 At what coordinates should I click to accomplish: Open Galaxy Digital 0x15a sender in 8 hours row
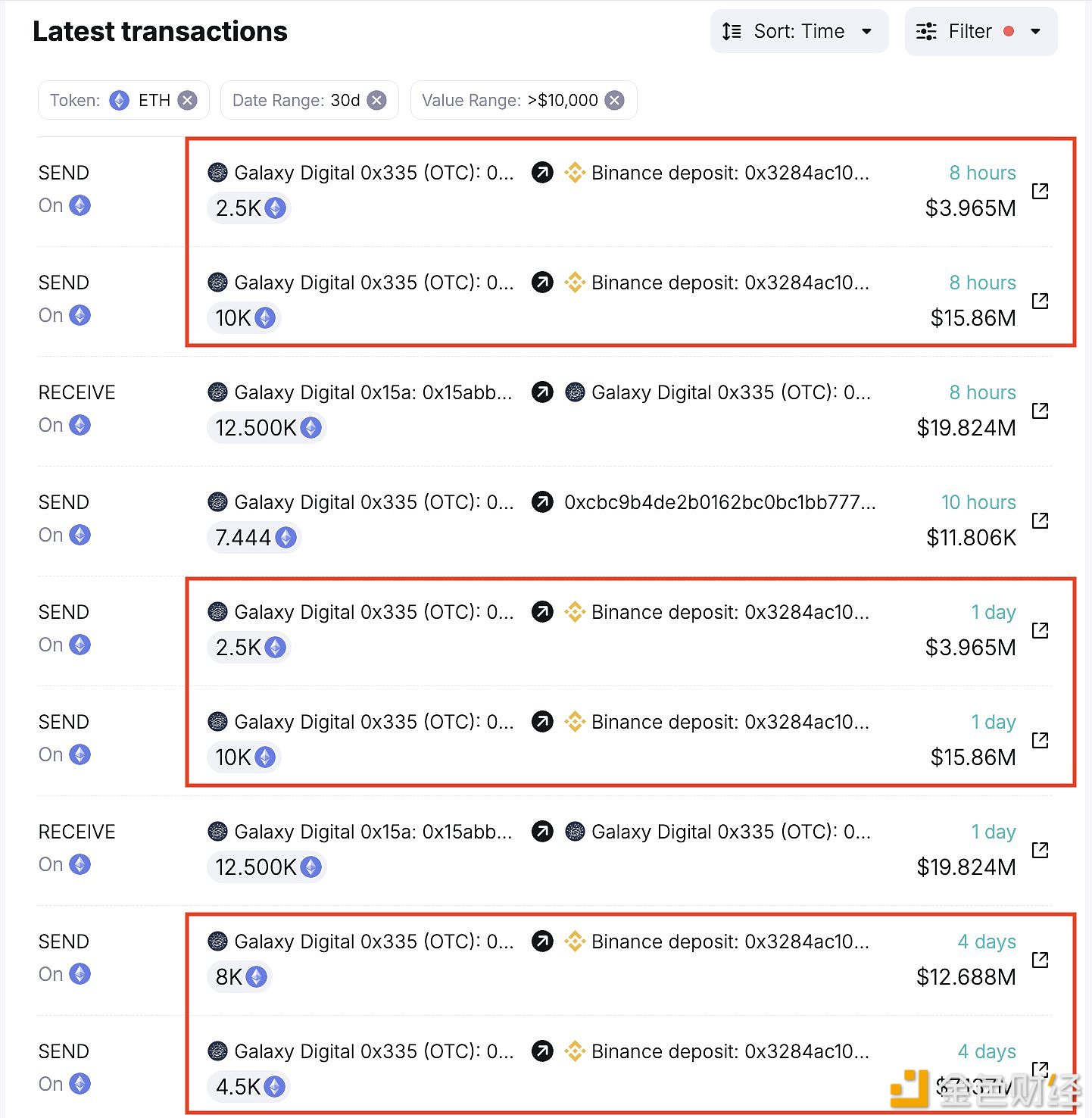pyautogui.click(x=373, y=392)
